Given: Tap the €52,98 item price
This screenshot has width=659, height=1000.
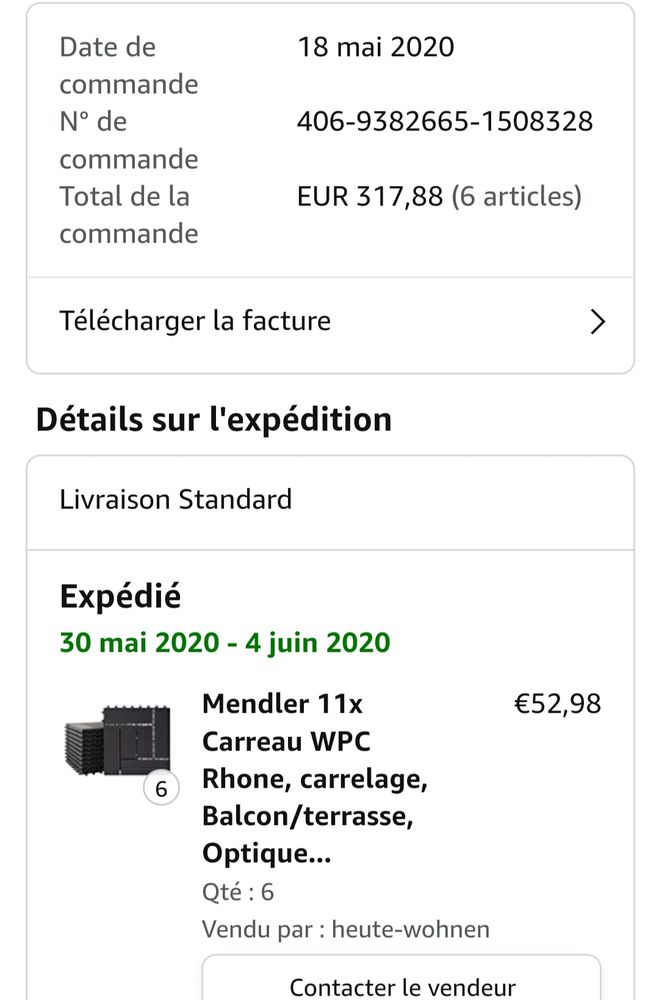Looking at the screenshot, I should click(x=557, y=704).
